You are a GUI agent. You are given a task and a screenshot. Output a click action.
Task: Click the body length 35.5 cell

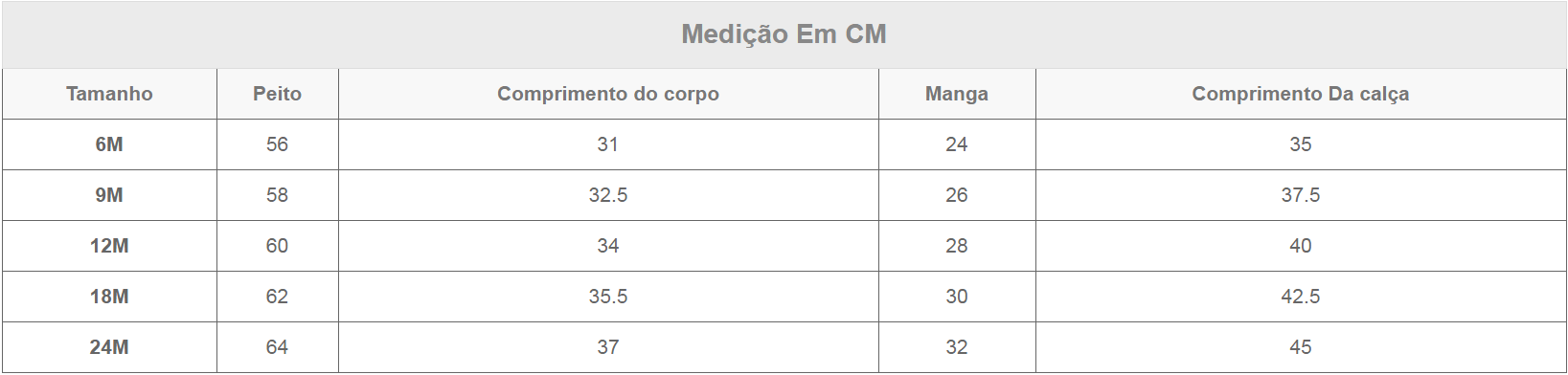pyautogui.click(x=608, y=297)
